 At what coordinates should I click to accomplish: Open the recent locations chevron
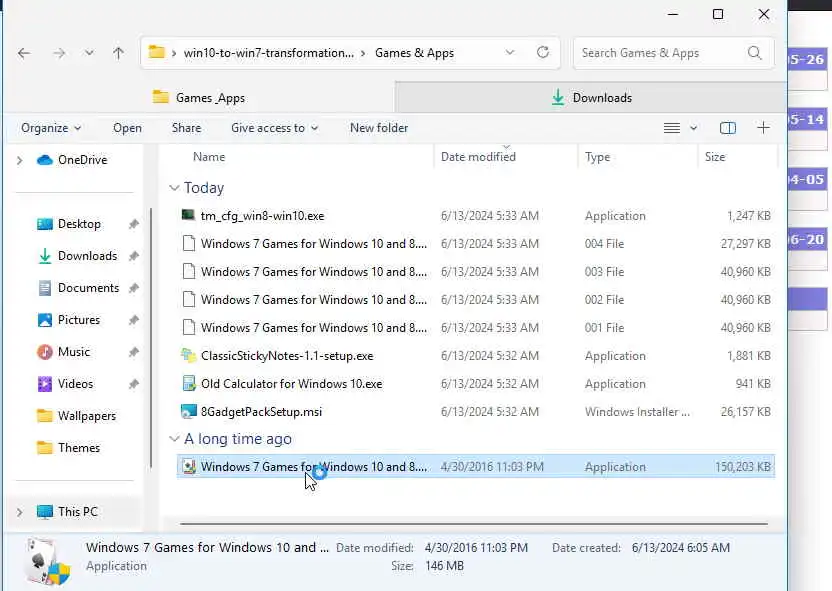(x=89, y=53)
